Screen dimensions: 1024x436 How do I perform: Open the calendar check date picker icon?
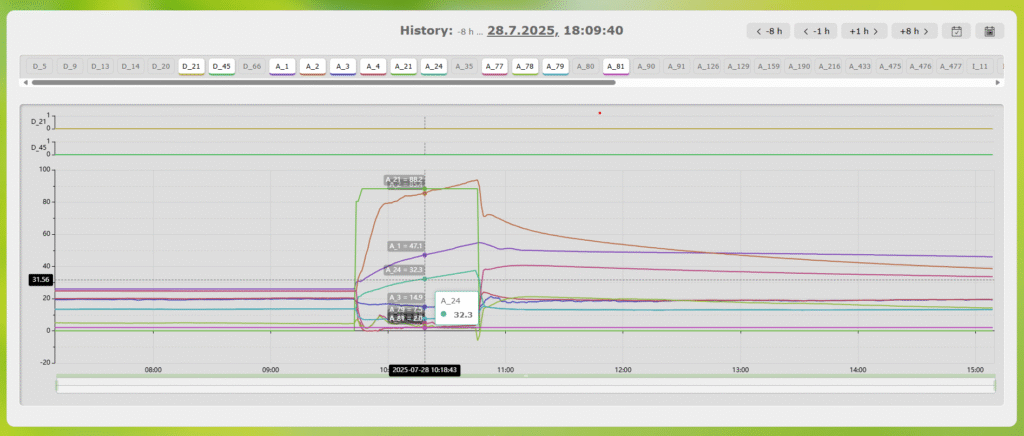[957, 31]
